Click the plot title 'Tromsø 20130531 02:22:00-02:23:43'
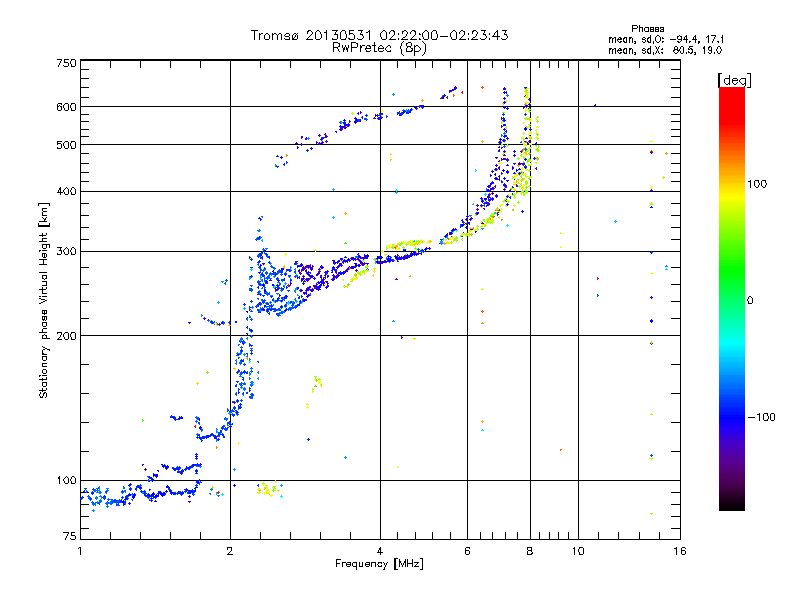The height and width of the screenshot is (600, 800). 380,35
